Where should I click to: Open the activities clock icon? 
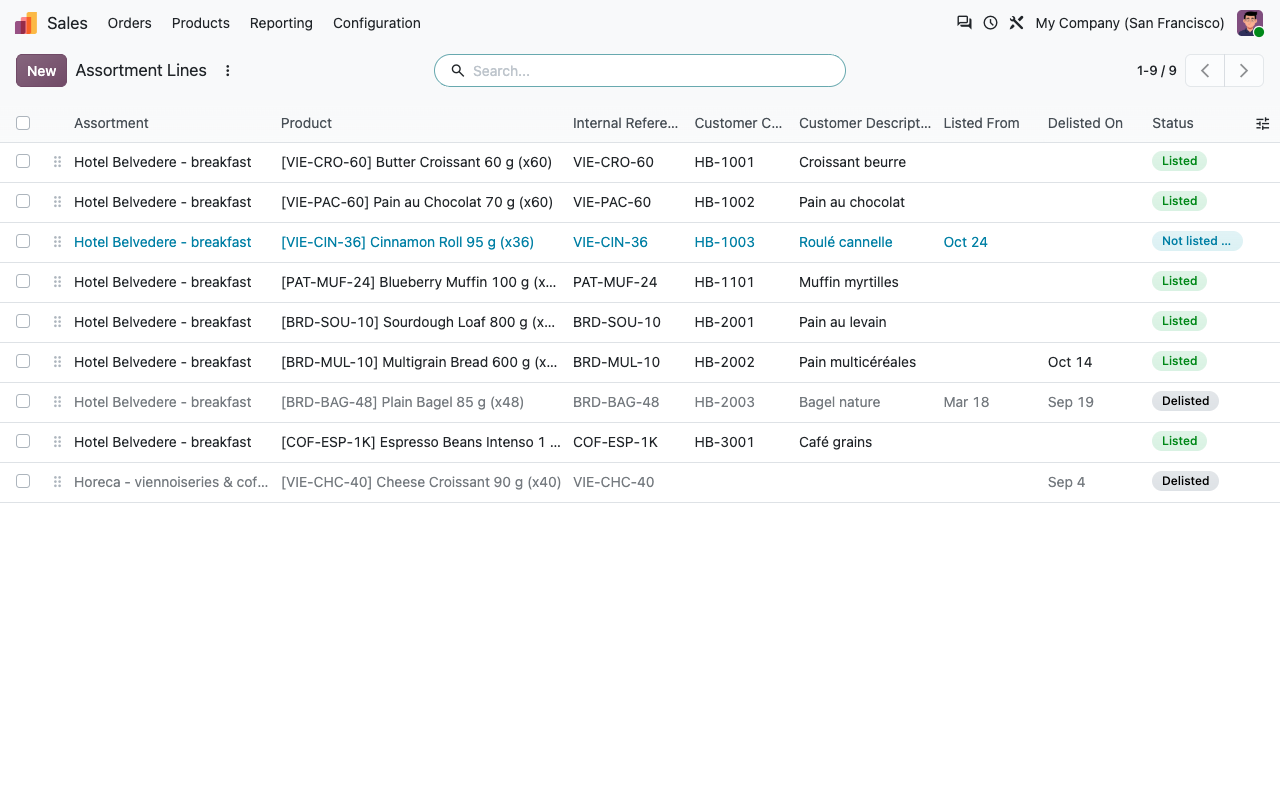point(990,23)
